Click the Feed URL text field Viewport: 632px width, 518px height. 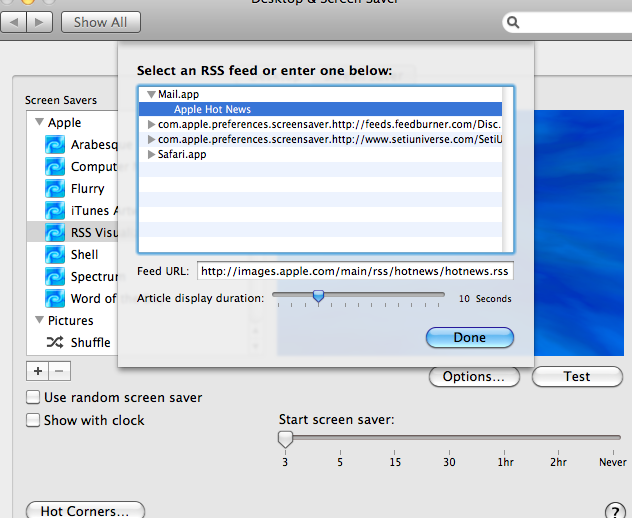[355, 271]
